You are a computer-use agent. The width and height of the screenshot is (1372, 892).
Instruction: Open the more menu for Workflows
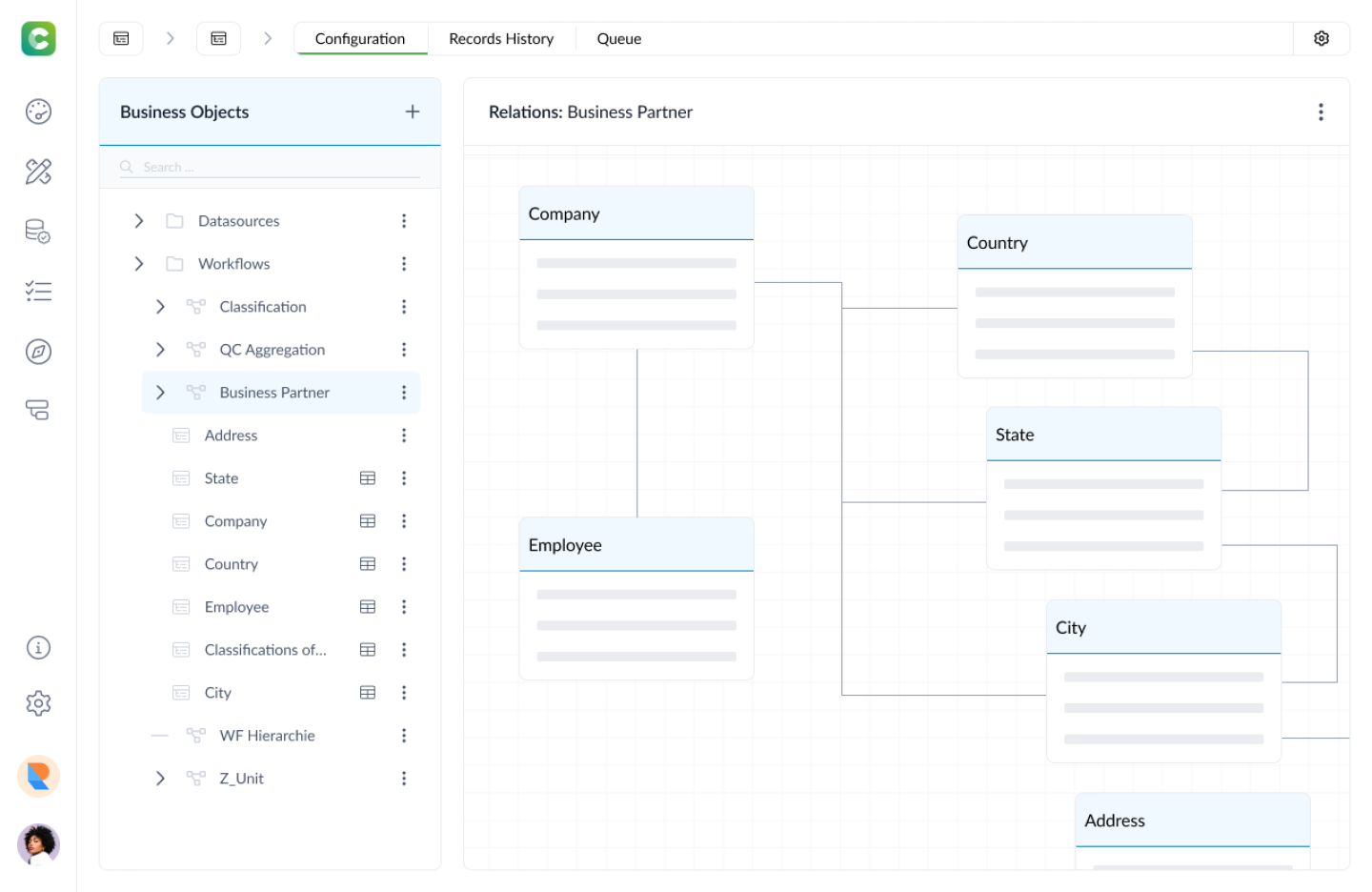(x=404, y=264)
